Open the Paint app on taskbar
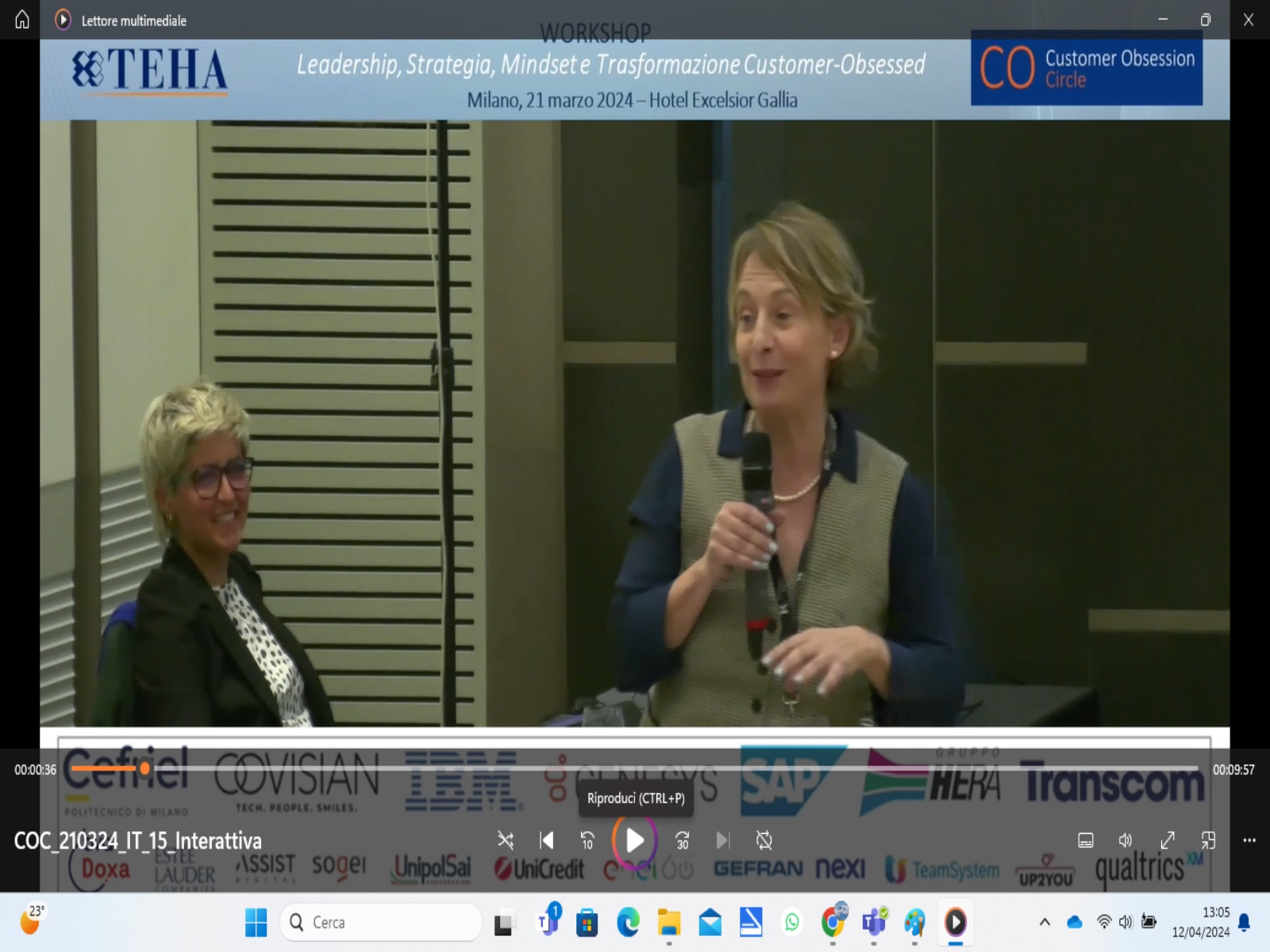The width and height of the screenshot is (1270, 952). coord(914,923)
